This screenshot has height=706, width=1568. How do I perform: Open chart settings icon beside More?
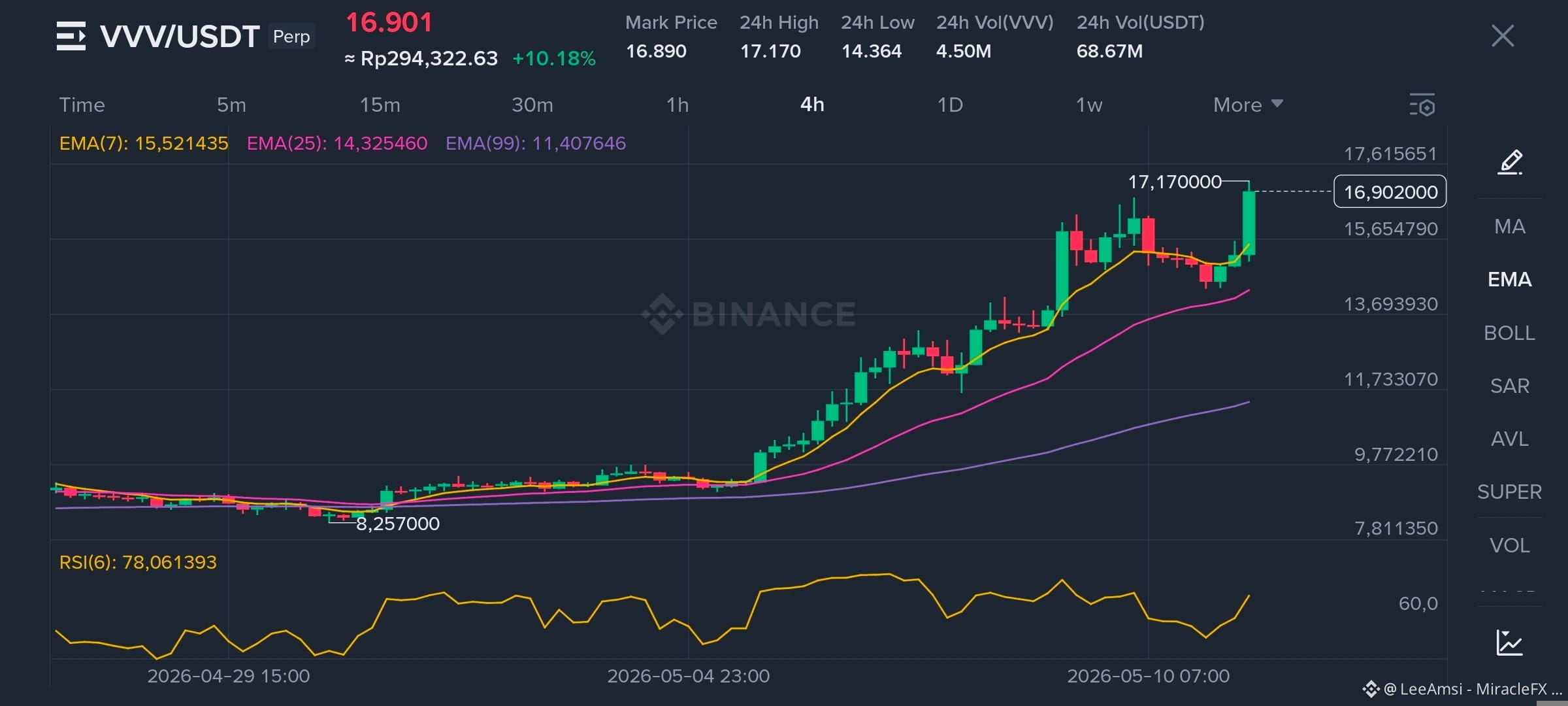[1422, 105]
